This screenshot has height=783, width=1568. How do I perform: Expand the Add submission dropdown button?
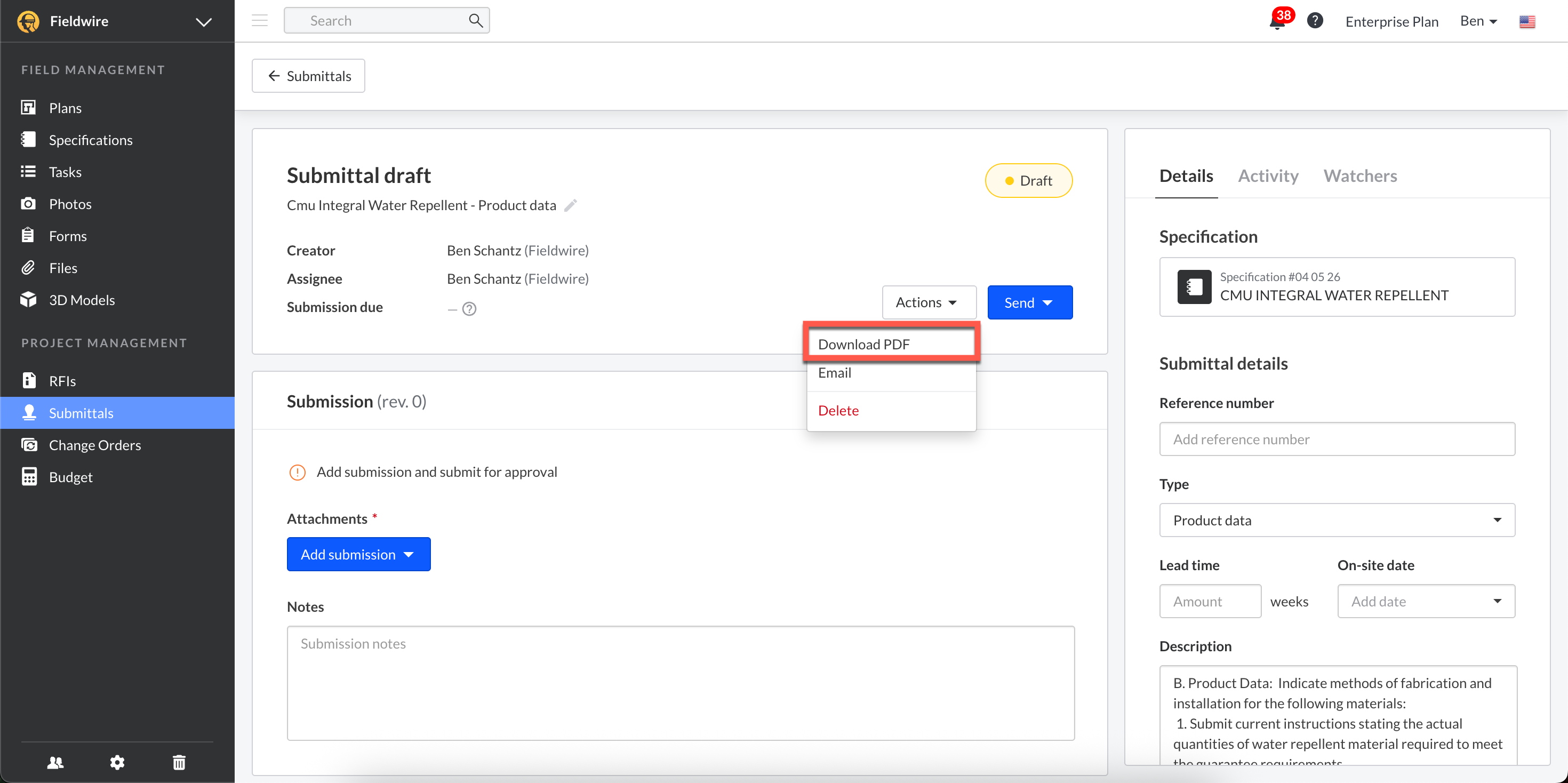tap(358, 554)
